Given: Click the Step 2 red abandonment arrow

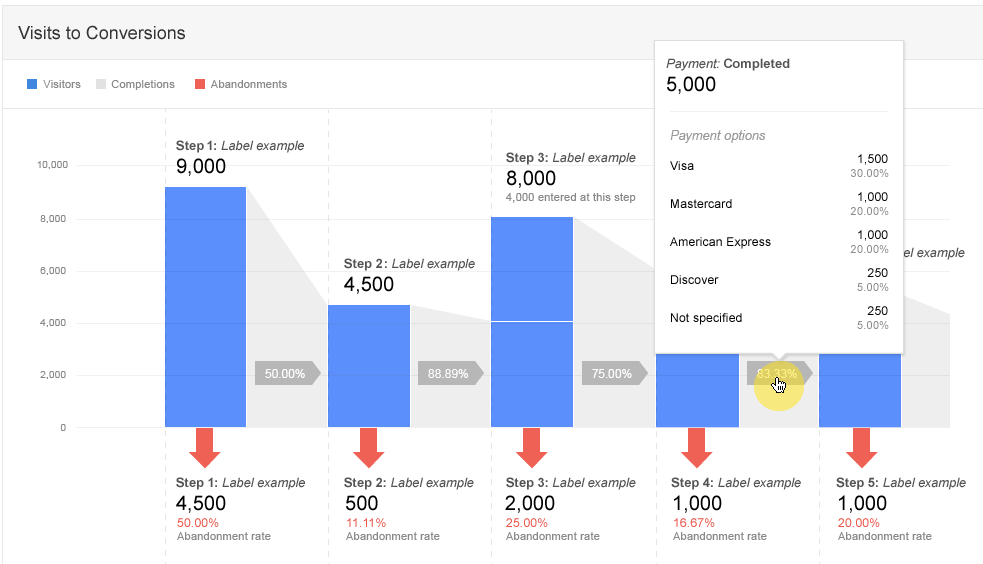Looking at the screenshot, I should pos(369,447).
